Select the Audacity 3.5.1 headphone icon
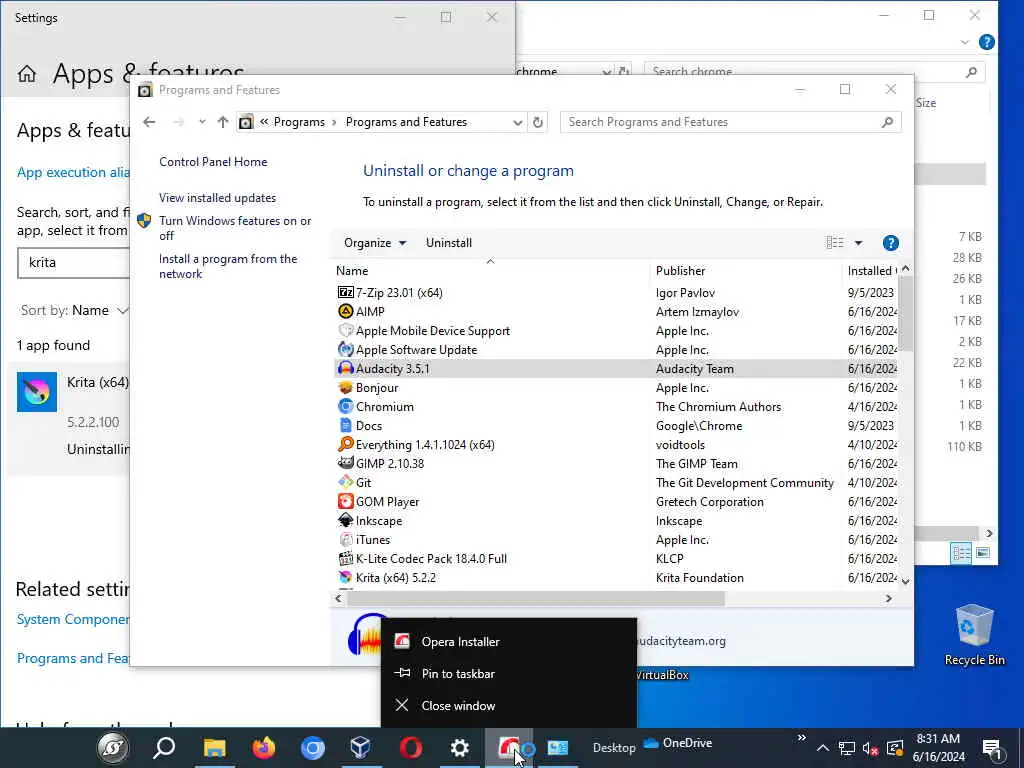The height and width of the screenshot is (768, 1024). tap(345, 368)
